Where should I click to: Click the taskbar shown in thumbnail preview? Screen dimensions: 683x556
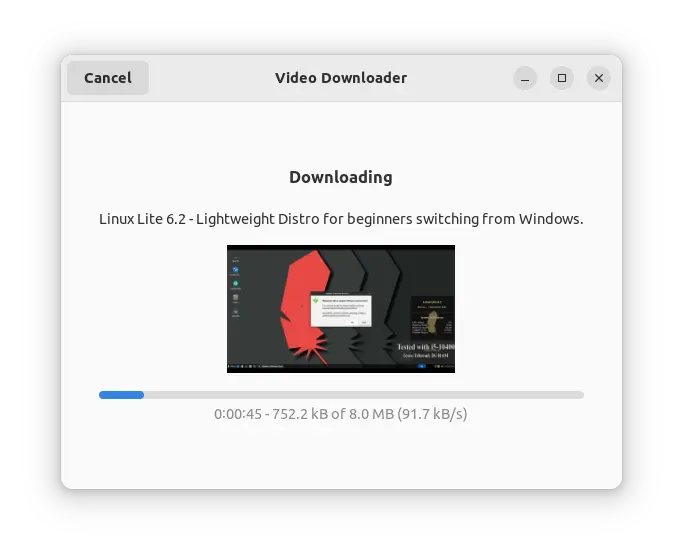tap(341, 366)
